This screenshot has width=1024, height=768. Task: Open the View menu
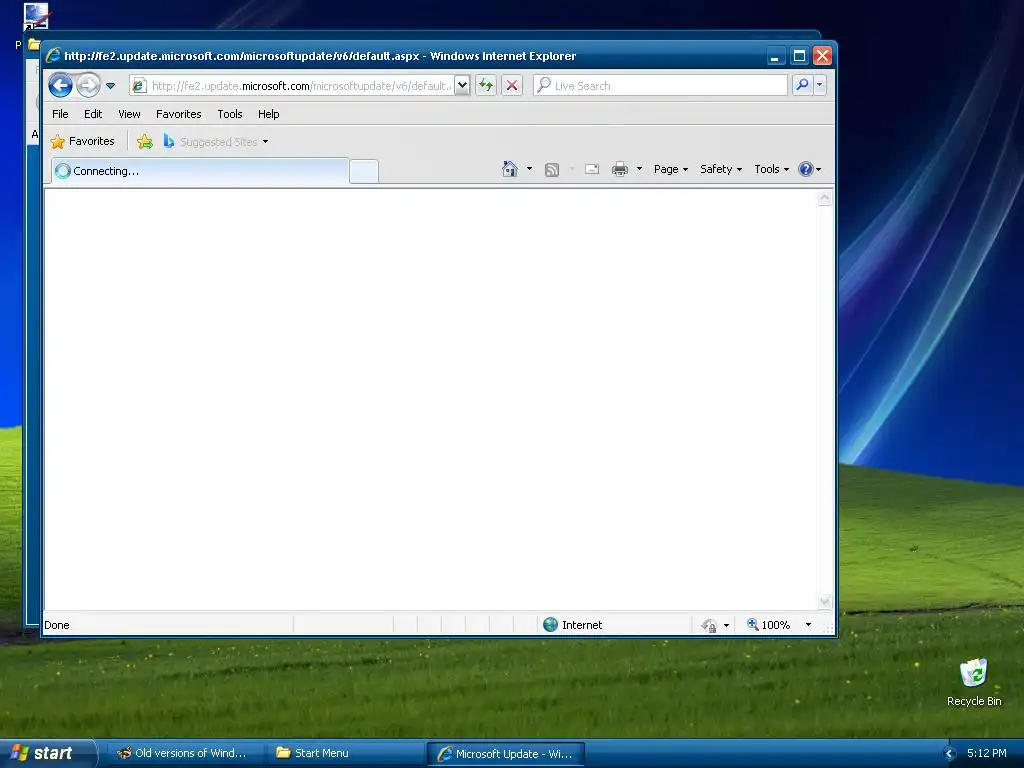129,114
